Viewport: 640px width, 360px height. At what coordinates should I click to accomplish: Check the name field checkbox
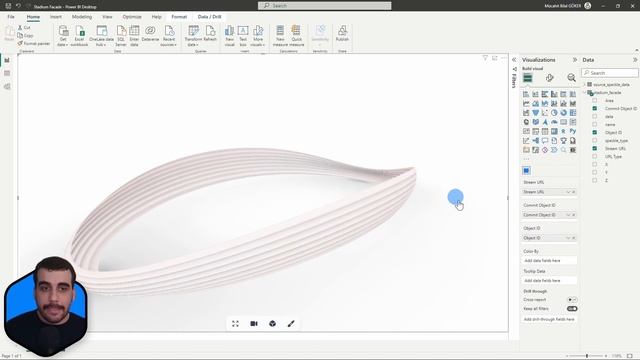(x=595, y=124)
